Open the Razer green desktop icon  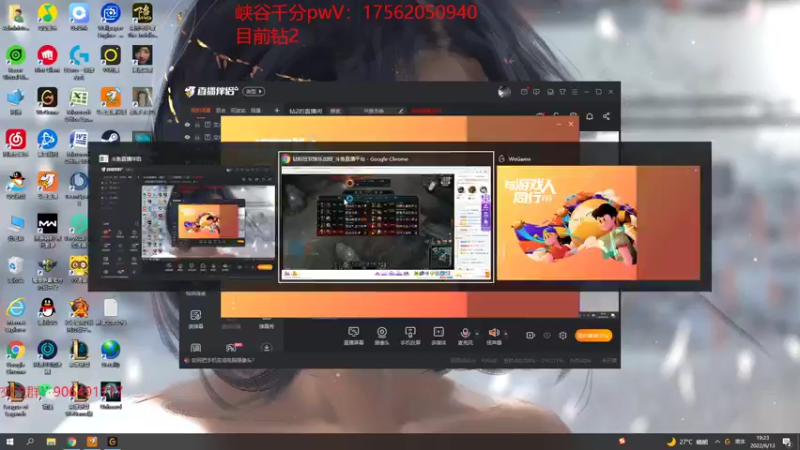(x=16, y=60)
